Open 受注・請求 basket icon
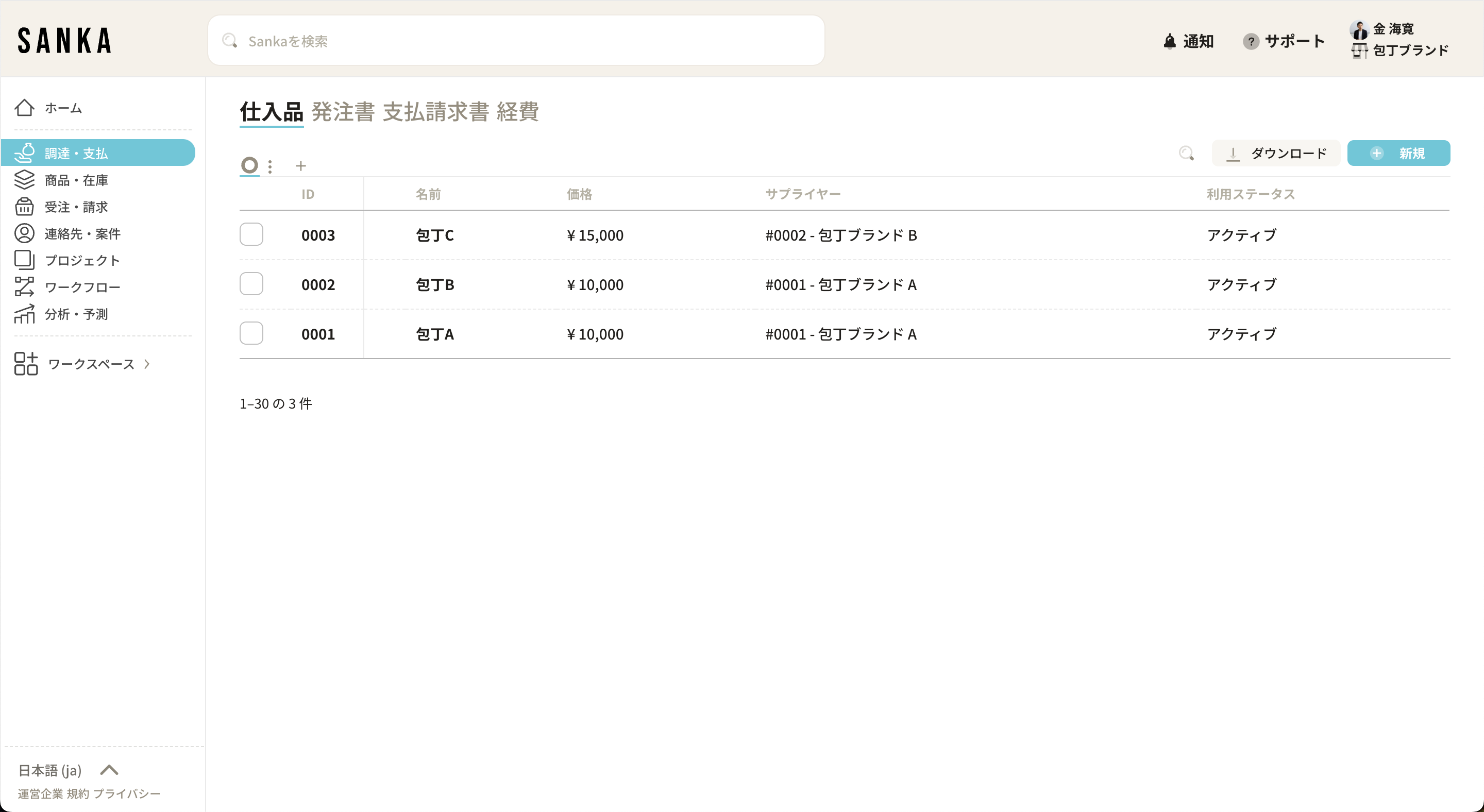Viewport: 1484px width, 812px height. (x=24, y=207)
